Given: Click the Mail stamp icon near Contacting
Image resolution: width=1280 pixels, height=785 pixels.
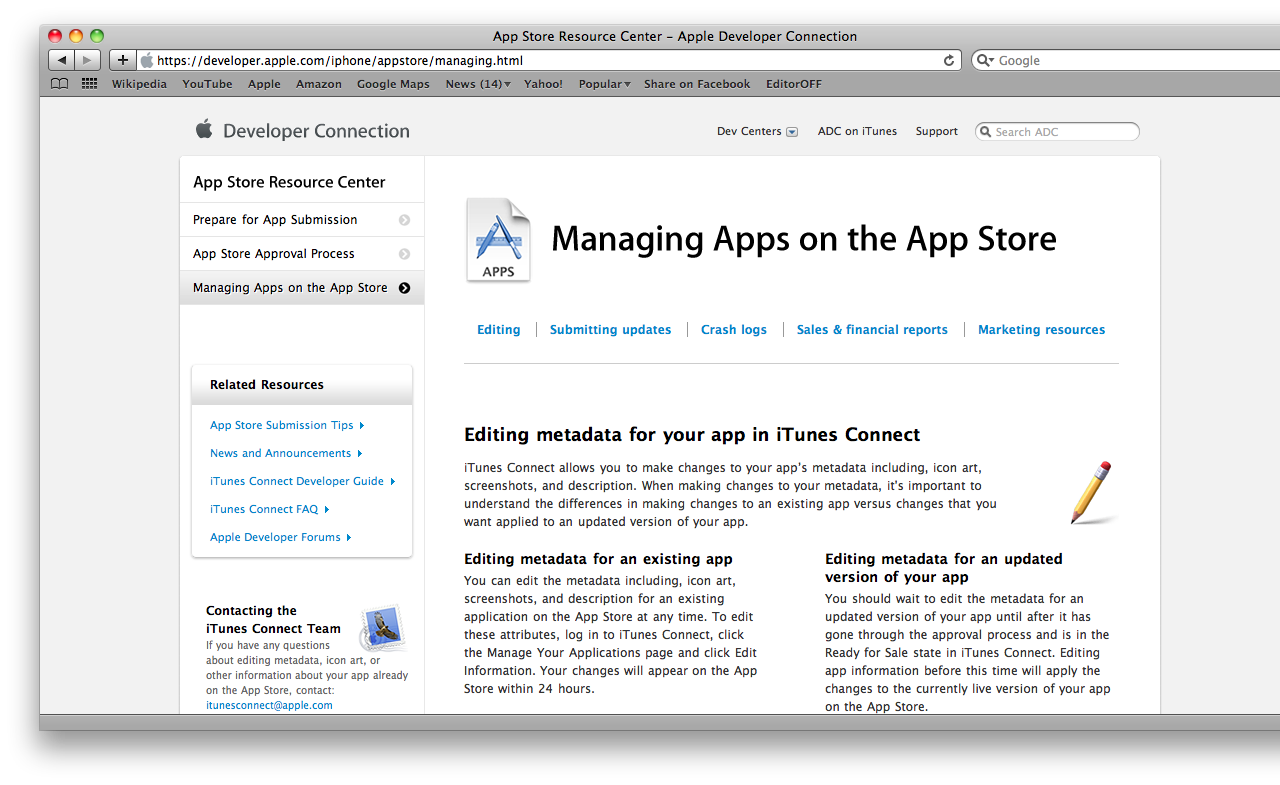Looking at the screenshot, I should 382,628.
